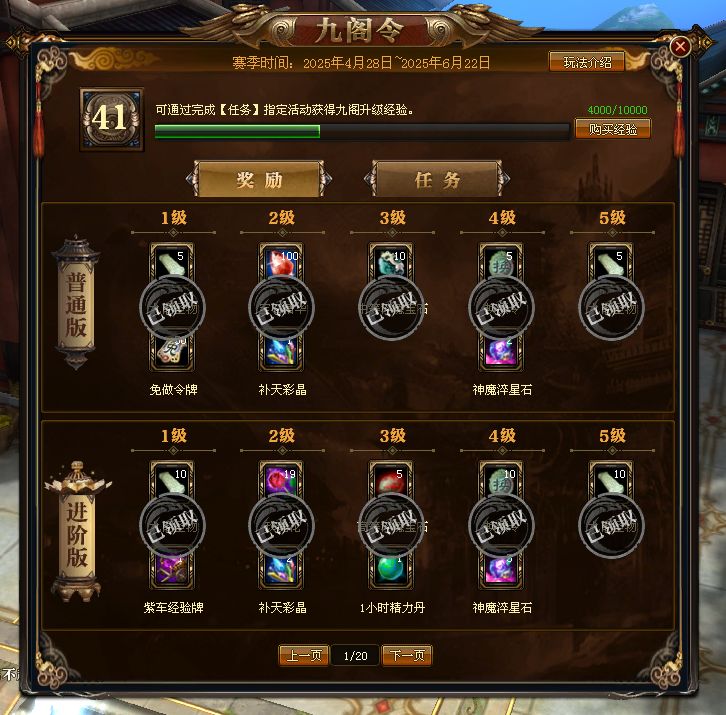726x715 pixels.
Task: Select the 补天彩晶 icon in the 普通版 row
Action: point(281,351)
